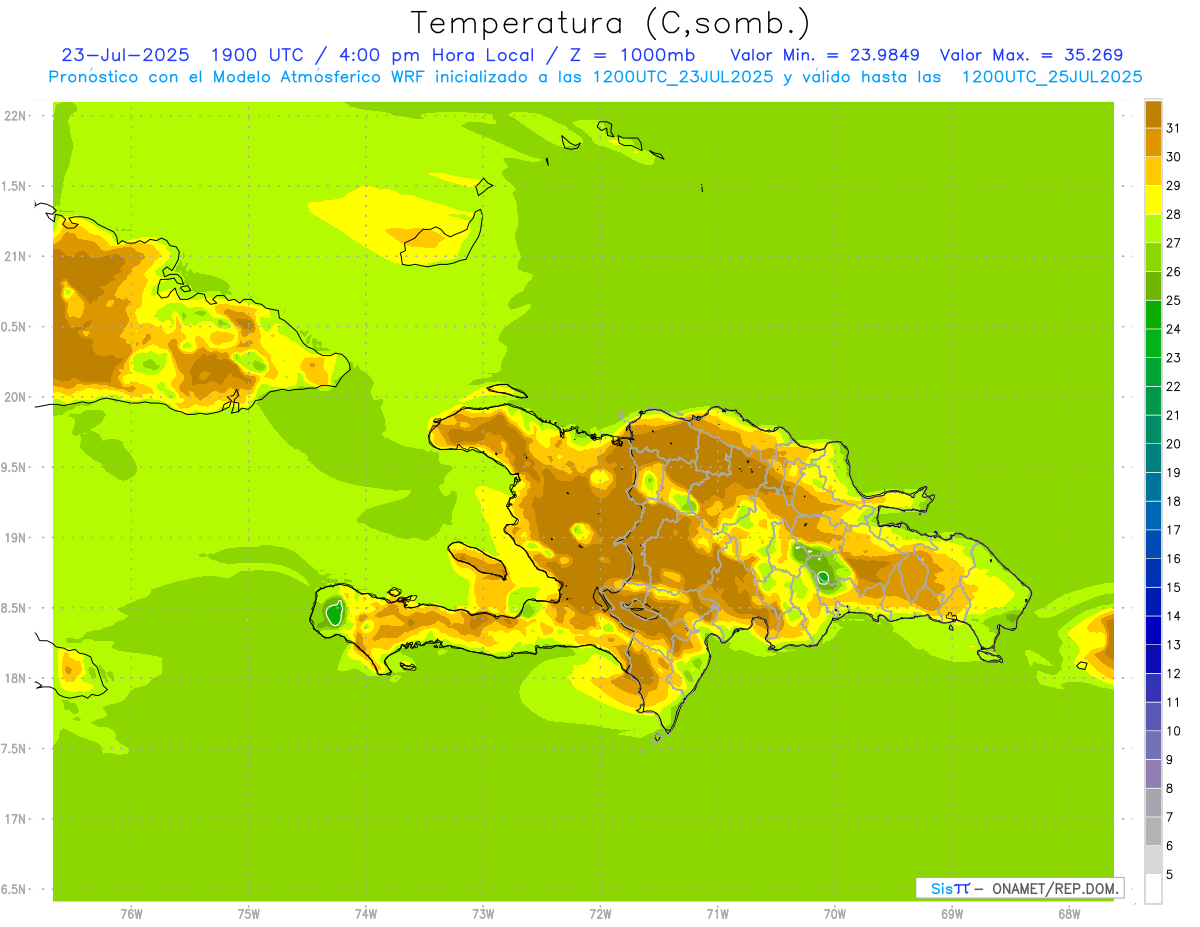Click the longitude label "69W"
Viewport: 1200px width, 927px height.
[951, 914]
